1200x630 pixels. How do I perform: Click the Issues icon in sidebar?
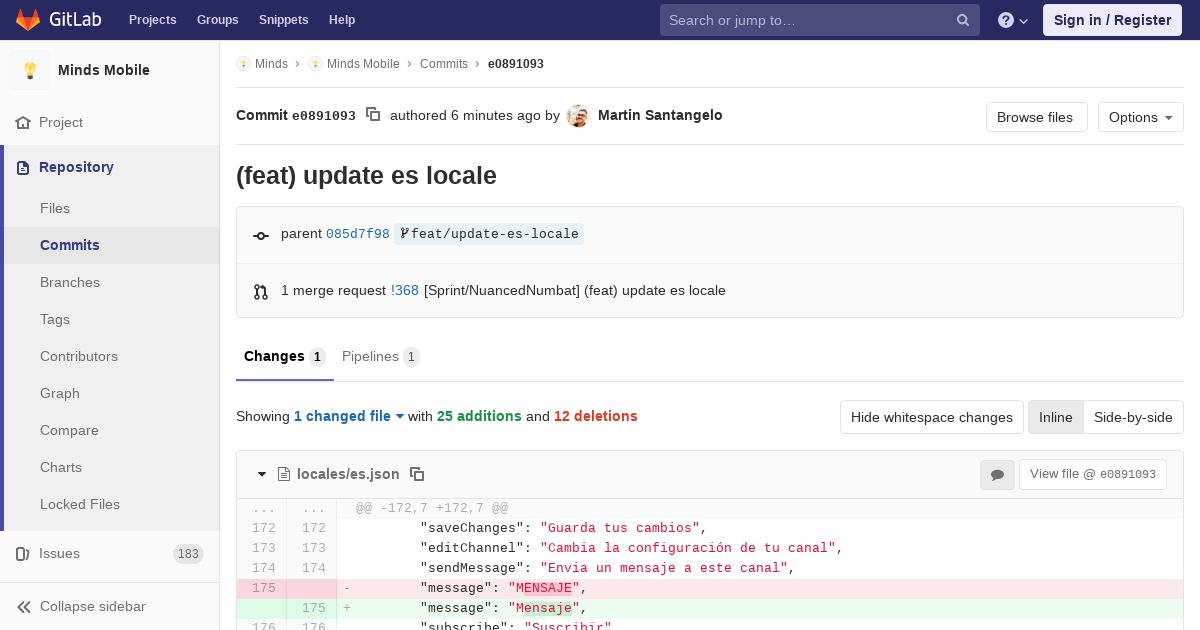(23, 553)
